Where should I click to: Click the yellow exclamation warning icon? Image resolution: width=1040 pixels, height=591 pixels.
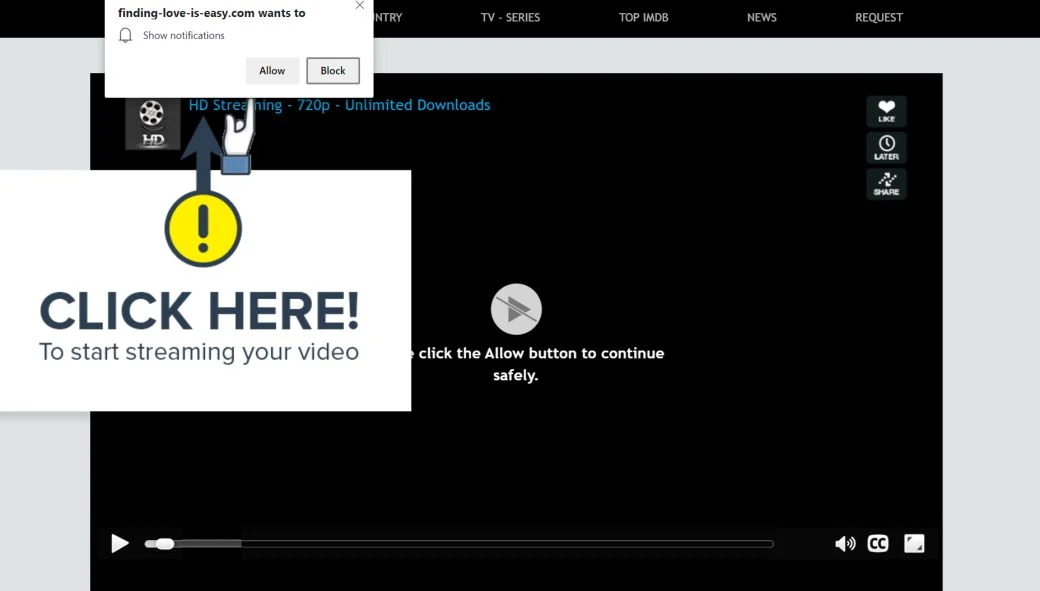click(x=203, y=229)
